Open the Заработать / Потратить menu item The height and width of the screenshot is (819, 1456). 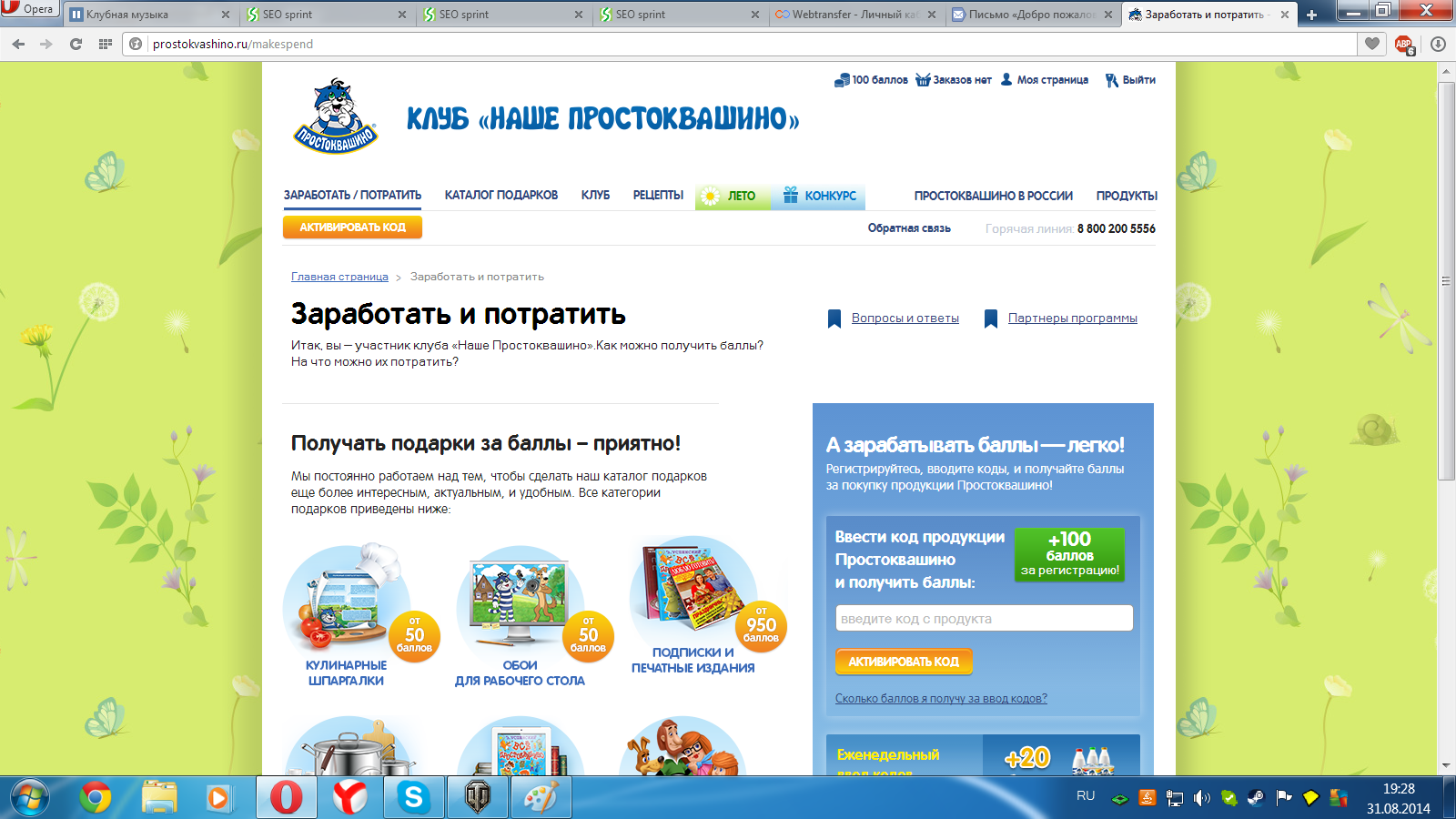(352, 196)
